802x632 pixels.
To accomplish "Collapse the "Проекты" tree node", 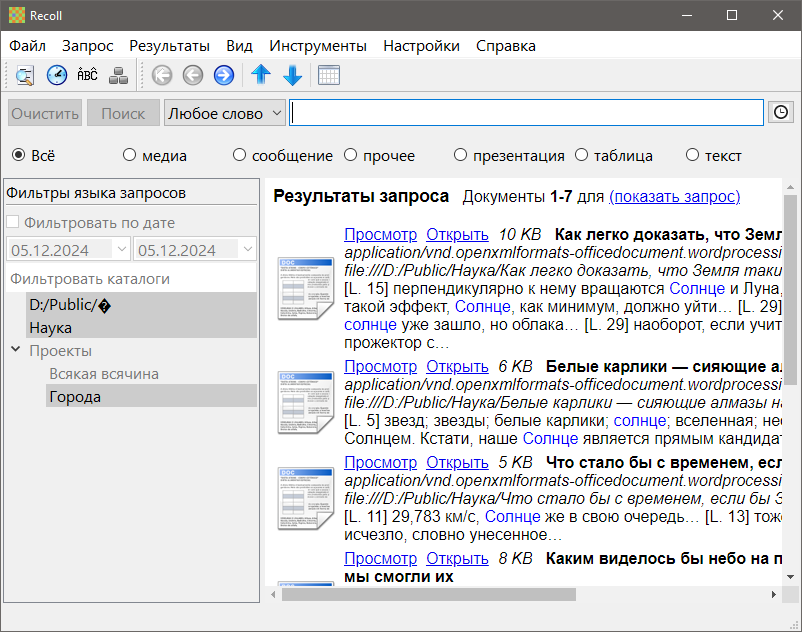I will 16,350.
